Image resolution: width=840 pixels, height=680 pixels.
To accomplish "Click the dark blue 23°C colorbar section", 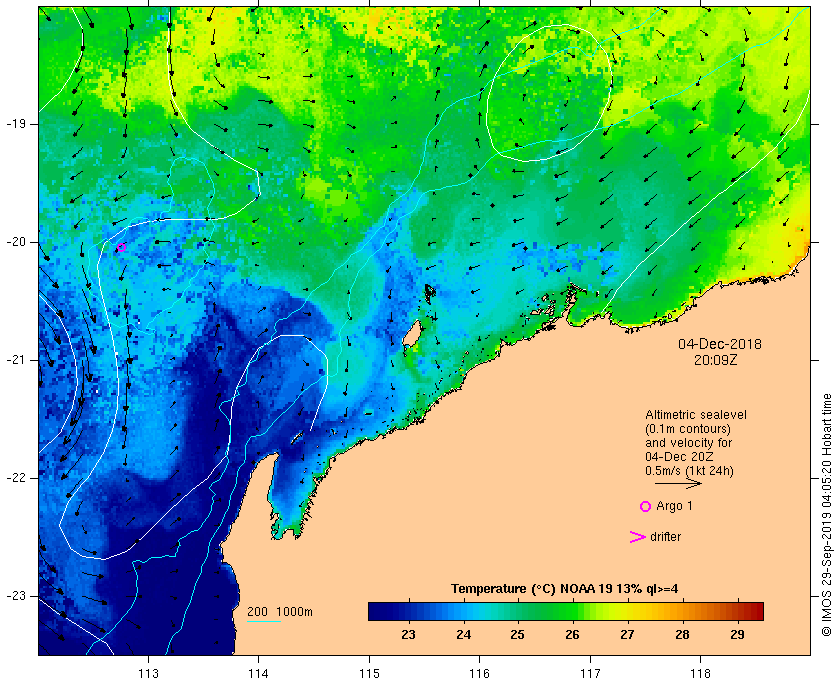I will [x=409, y=611].
